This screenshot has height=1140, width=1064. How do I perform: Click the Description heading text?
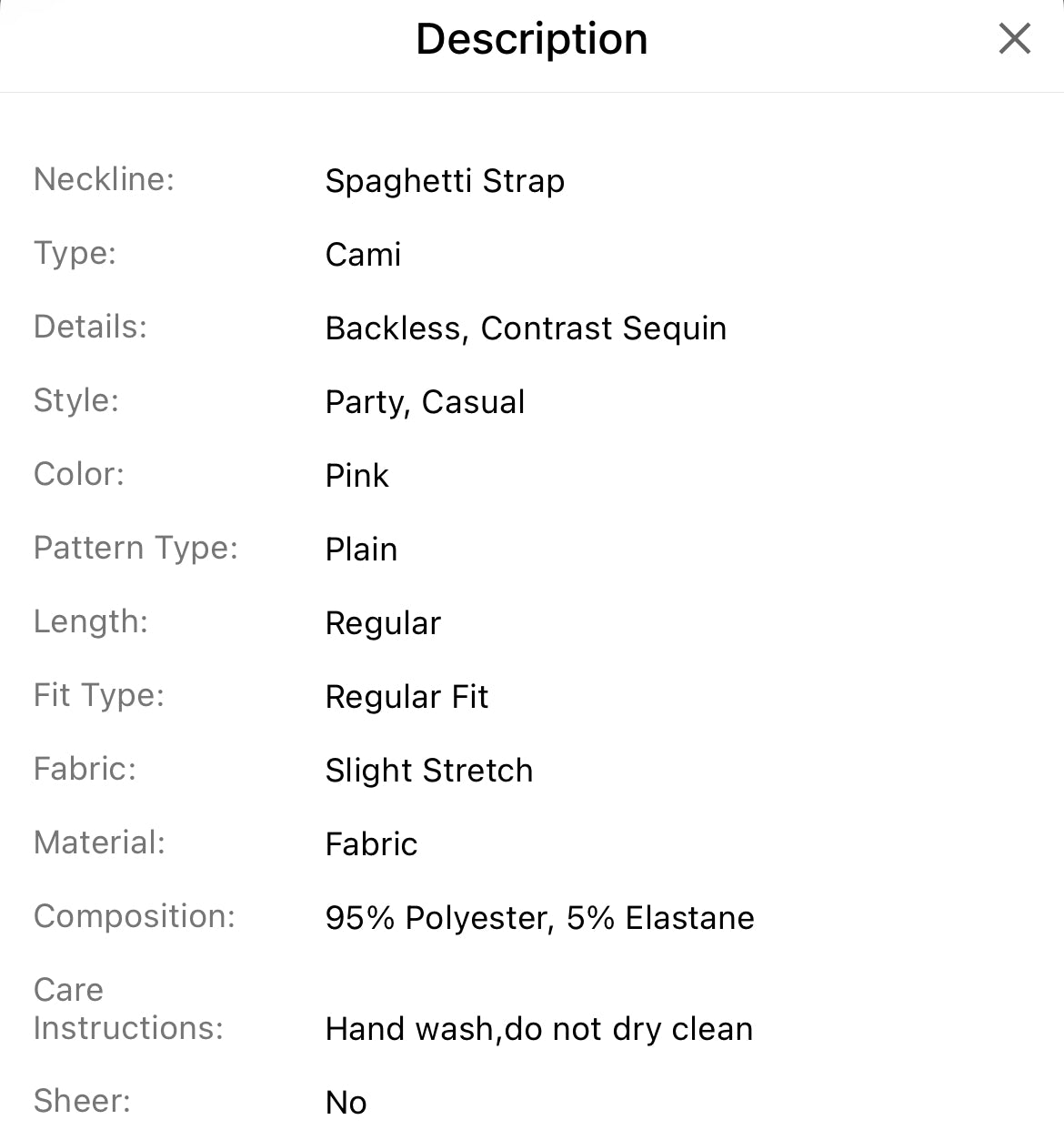click(x=532, y=39)
